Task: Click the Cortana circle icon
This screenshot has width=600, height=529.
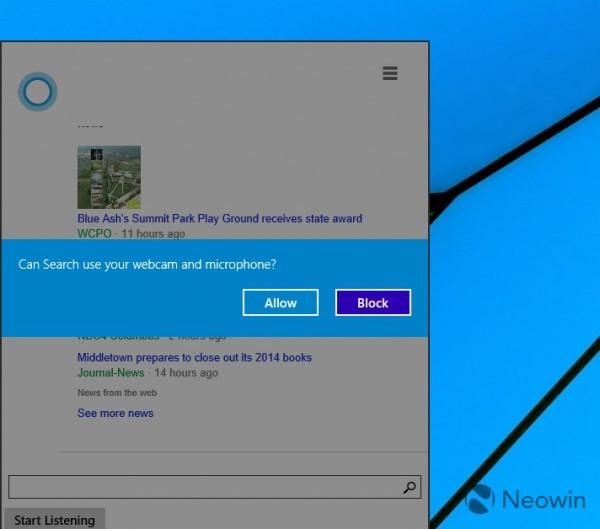Action: (x=37, y=92)
